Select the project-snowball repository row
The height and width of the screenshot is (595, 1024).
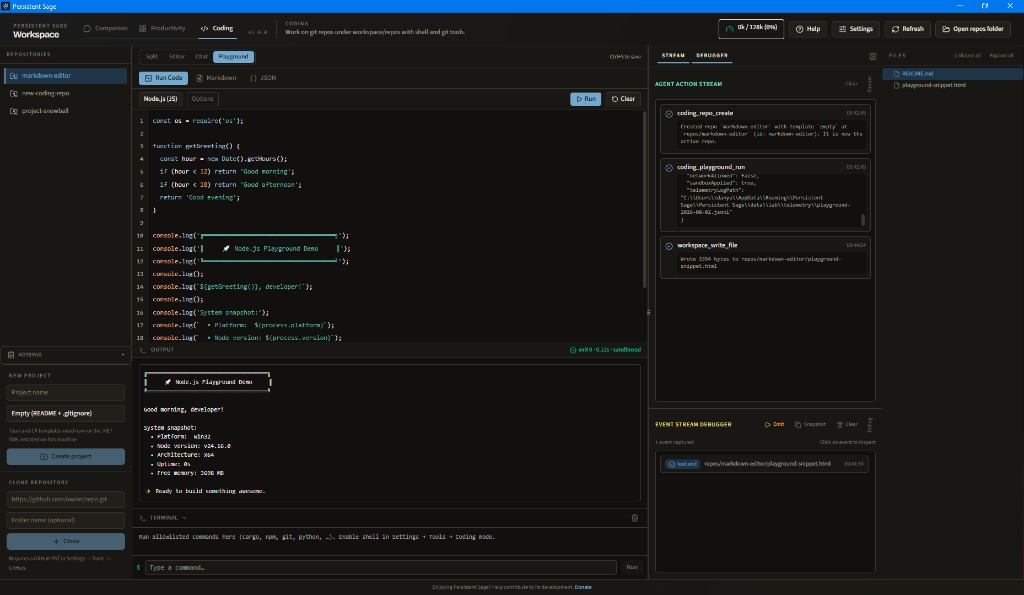65,111
